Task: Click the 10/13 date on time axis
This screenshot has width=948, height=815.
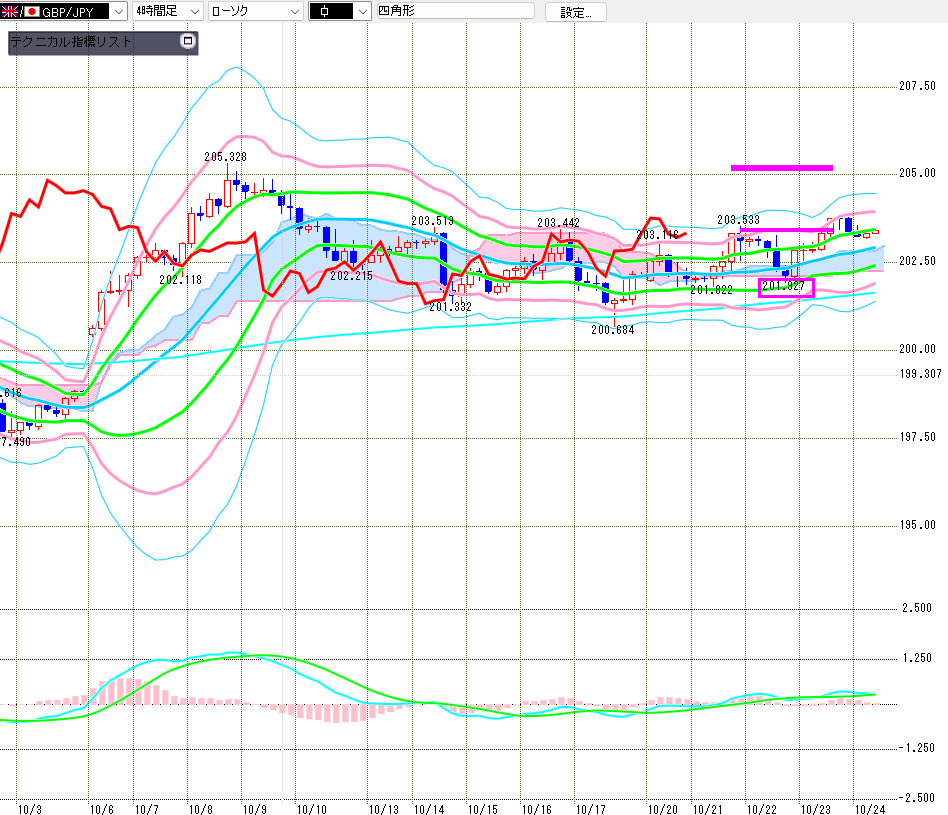Action: (x=383, y=808)
